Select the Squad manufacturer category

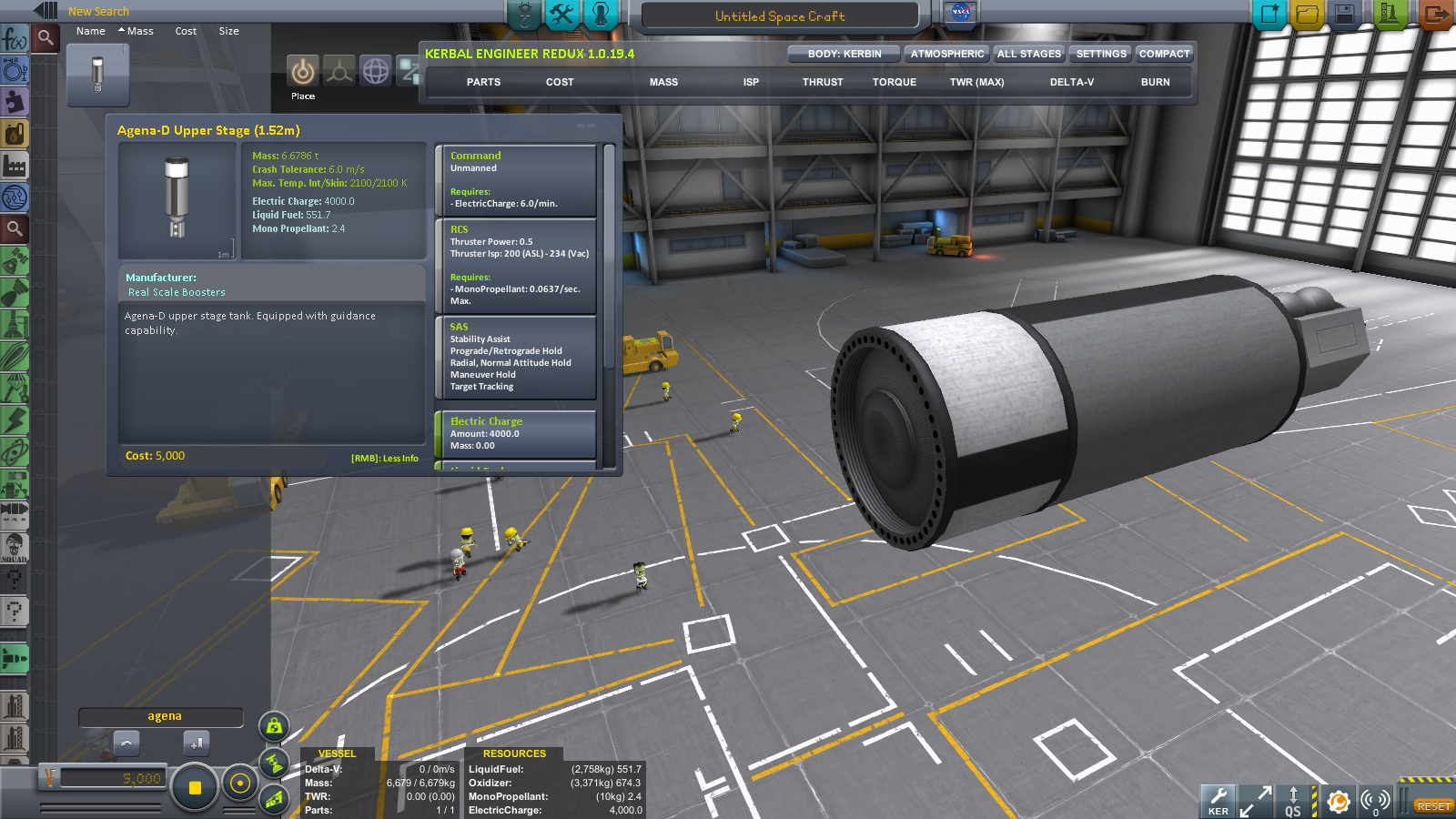point(15,548)
